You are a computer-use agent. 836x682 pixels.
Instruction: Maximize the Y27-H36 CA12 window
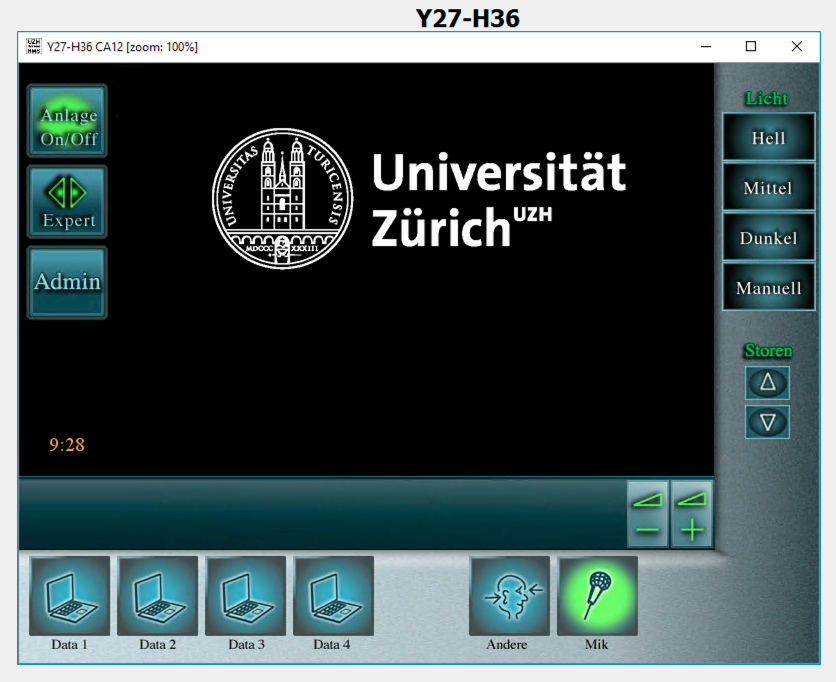751,46
